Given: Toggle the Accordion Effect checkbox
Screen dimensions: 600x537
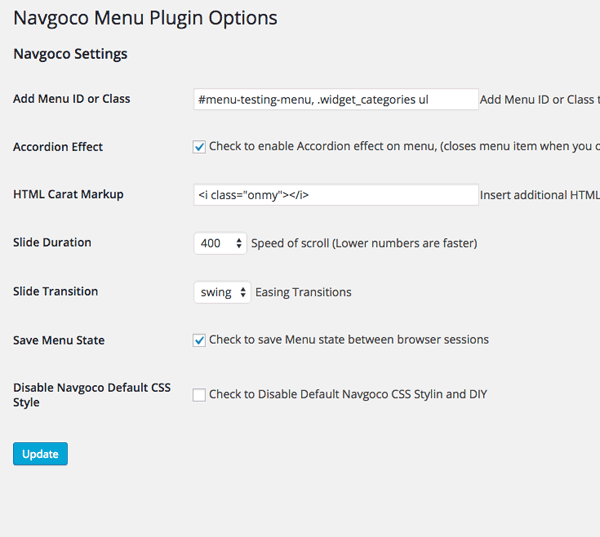Looking at the screenshot, I should tap(200, 147).
